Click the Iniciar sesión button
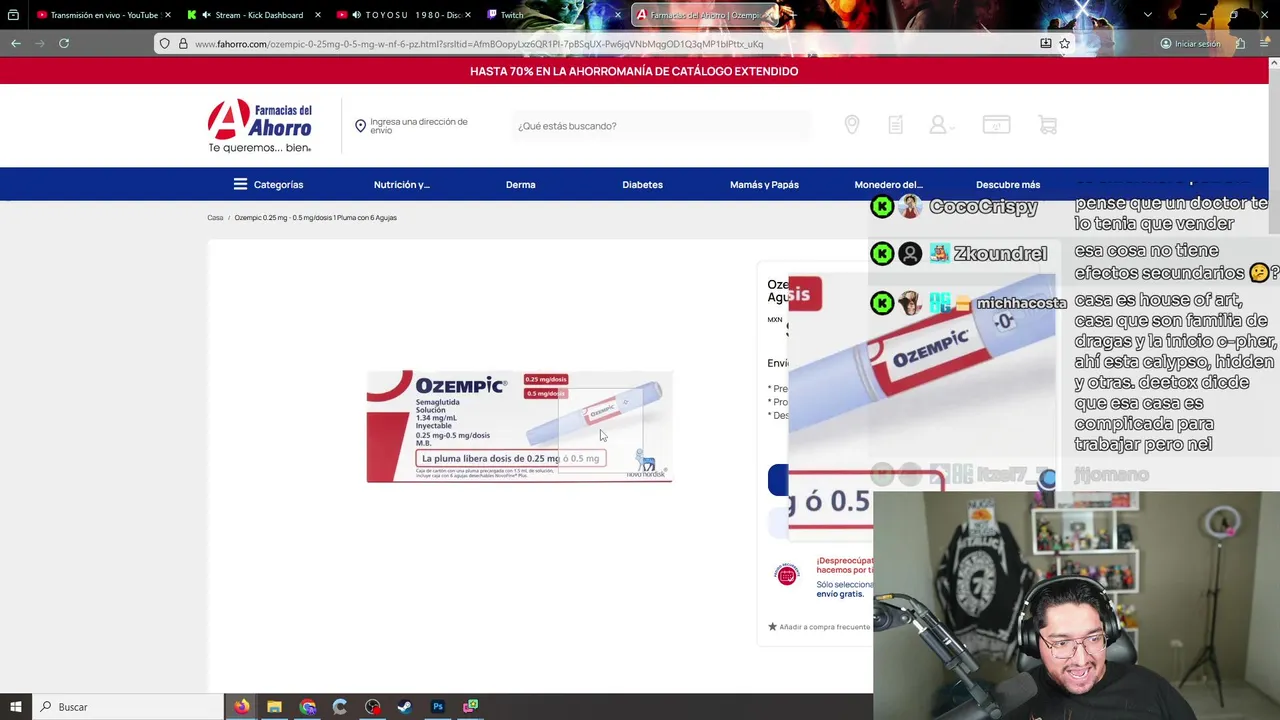 (1190, 44)
